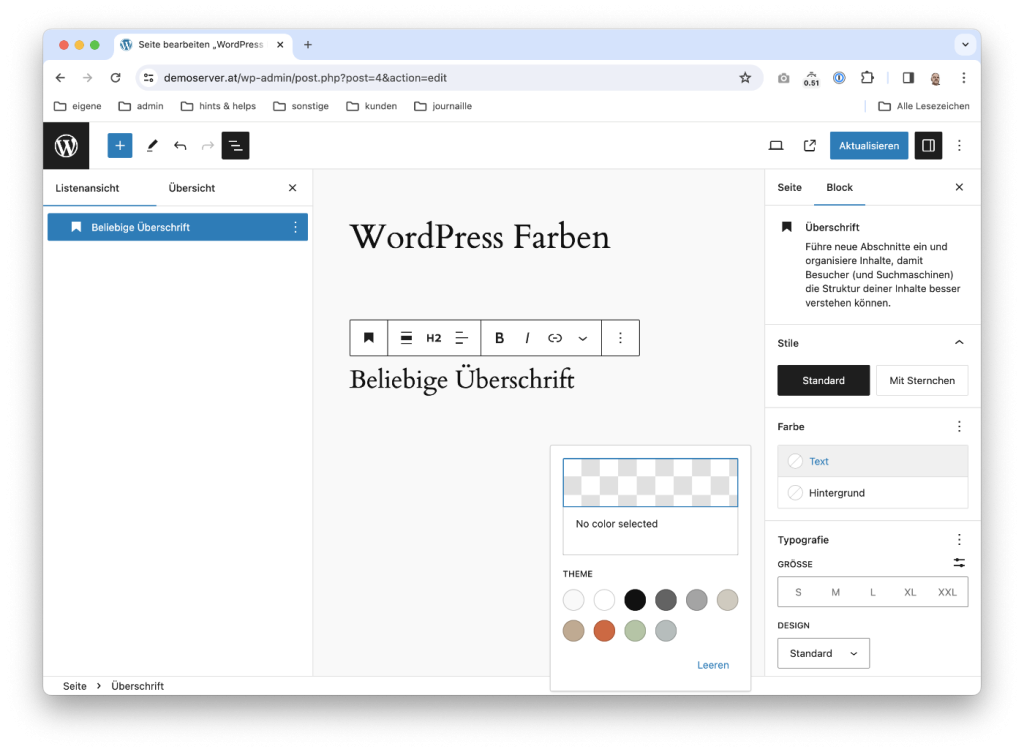This screenshot has height=752, width=1024.
Task: Change heading level H2
Action: click(x=434, y=337)
